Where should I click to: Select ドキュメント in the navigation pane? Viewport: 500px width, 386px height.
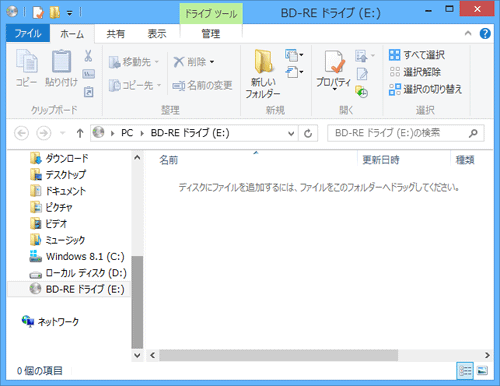click(x=58, y=191)
